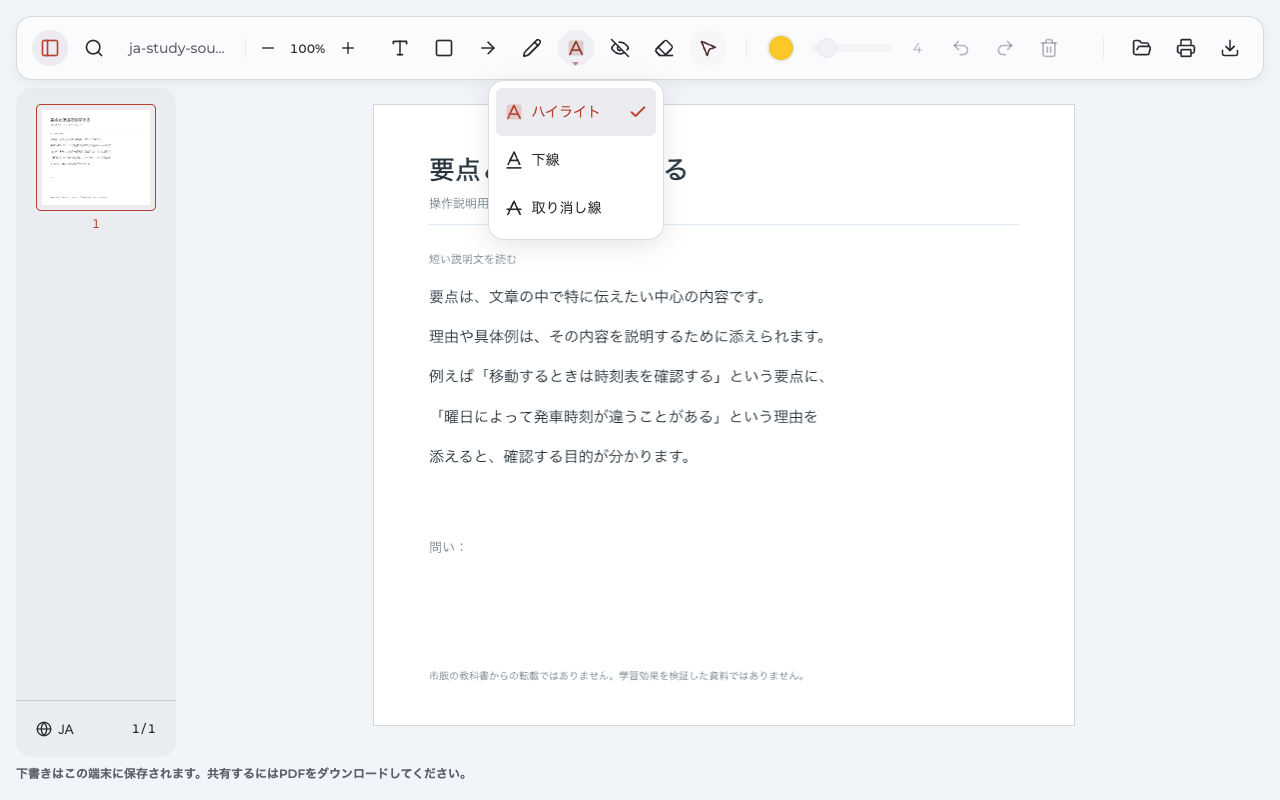The image size is (1280, 800).
Task: Click the 1/1 page counter
Action: [x=144, y=729]
